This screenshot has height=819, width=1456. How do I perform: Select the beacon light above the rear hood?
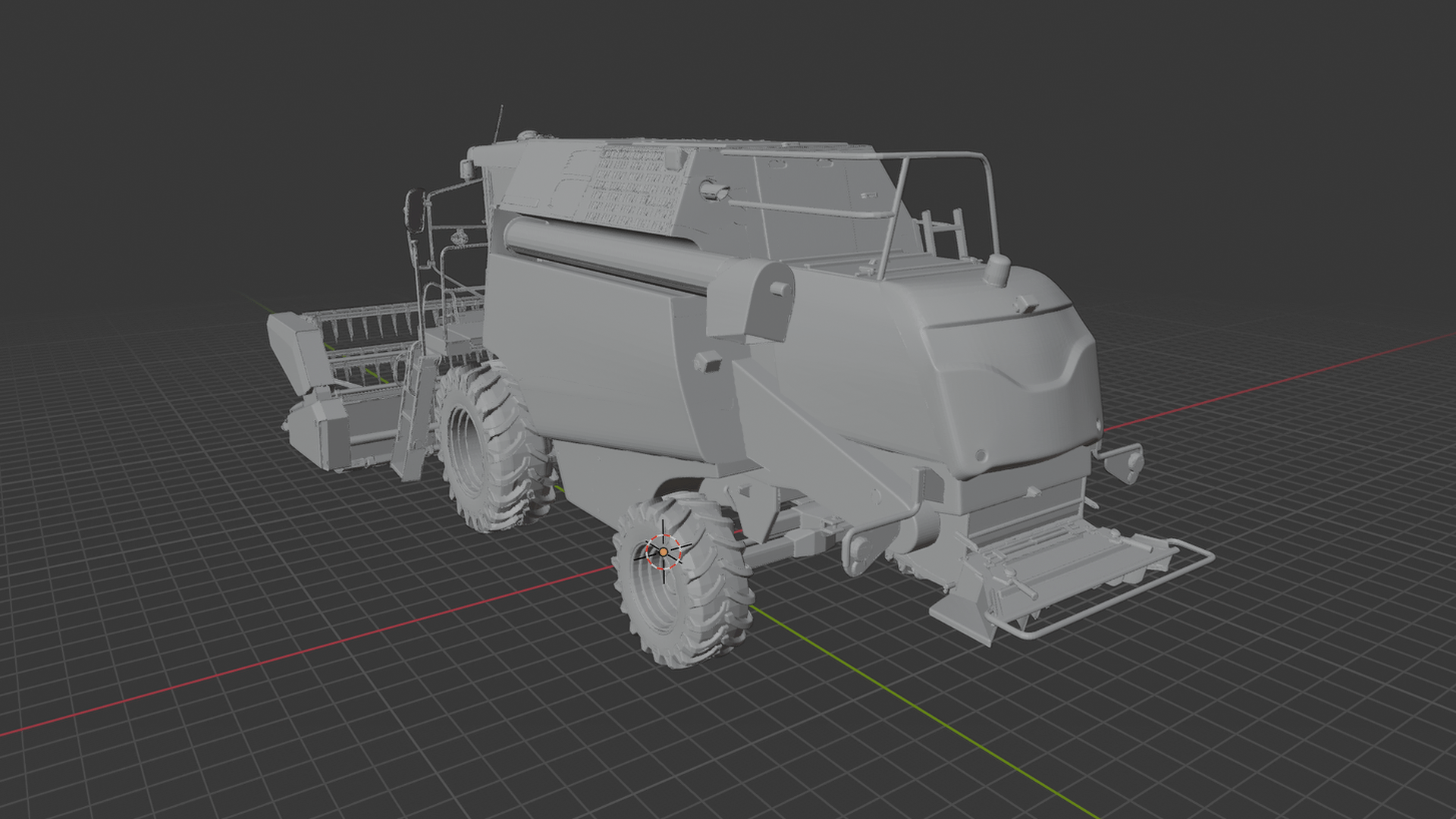[998, 269]
